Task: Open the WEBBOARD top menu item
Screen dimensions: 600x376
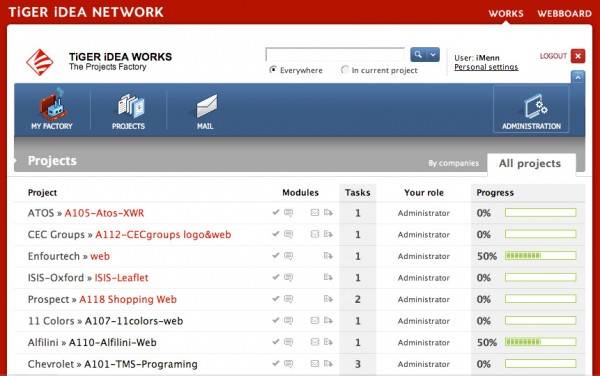Action: (564, 14)
